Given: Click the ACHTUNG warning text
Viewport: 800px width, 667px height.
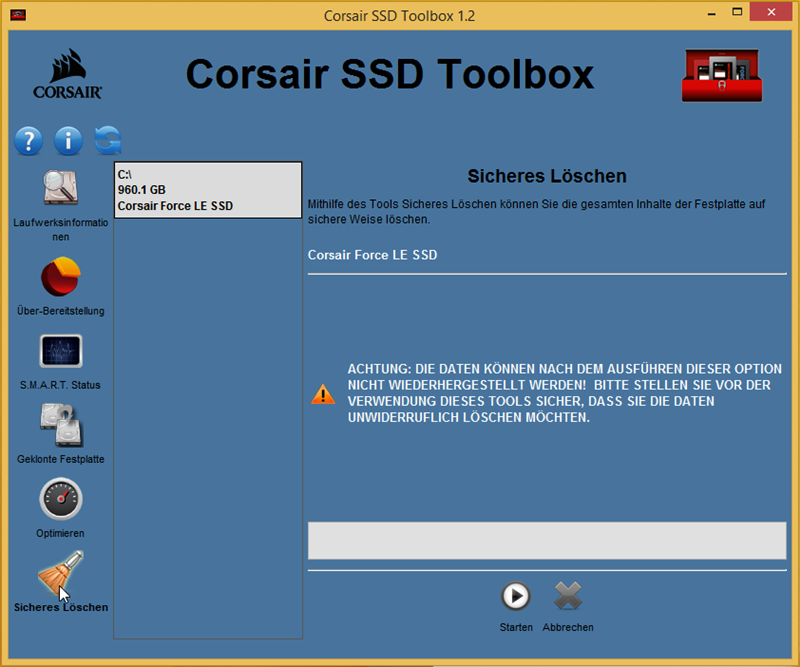Looking at the screenshot, I should tap(565, 393).
